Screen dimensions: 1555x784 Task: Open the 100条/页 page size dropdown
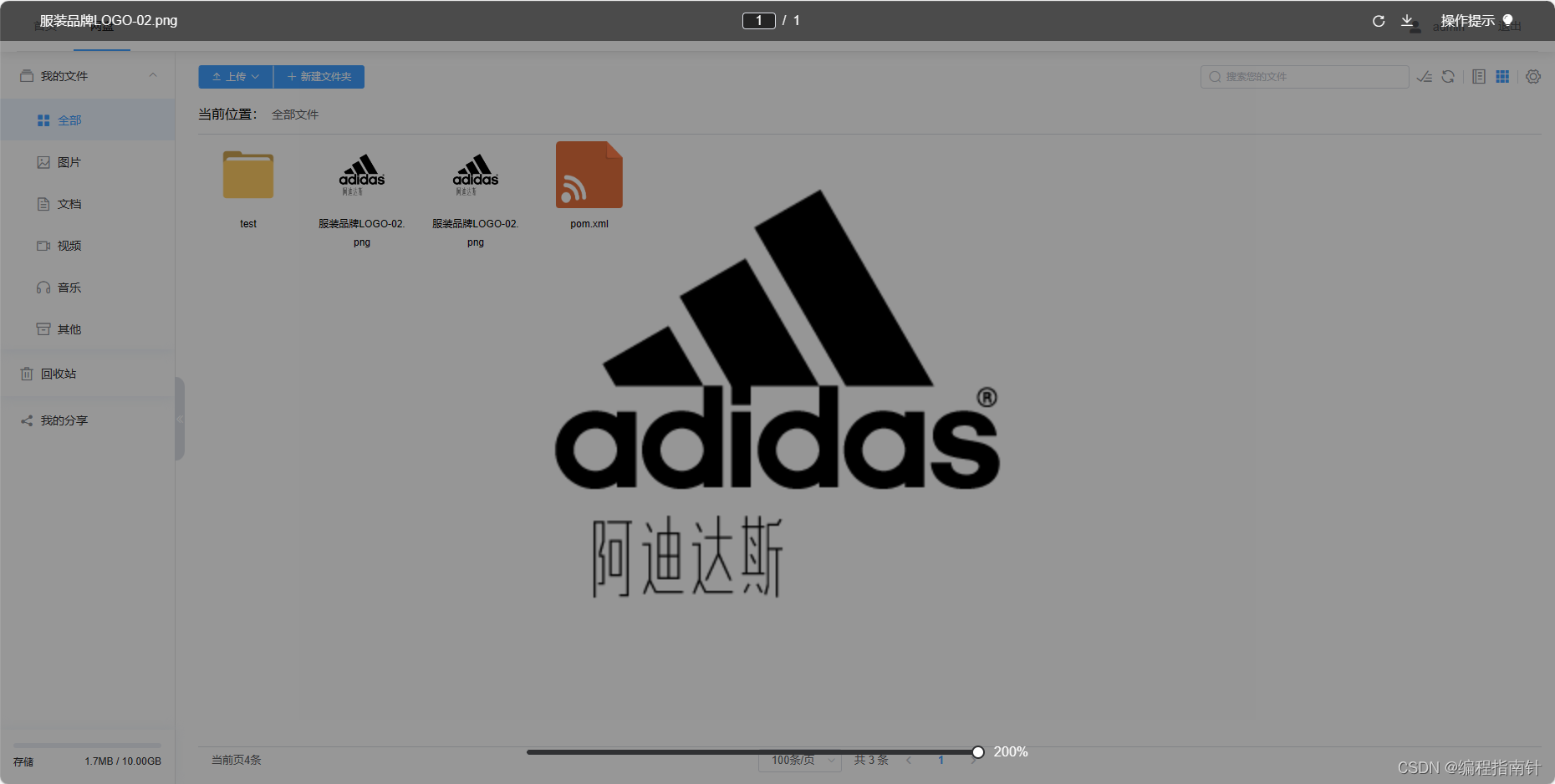coord(799,760)
